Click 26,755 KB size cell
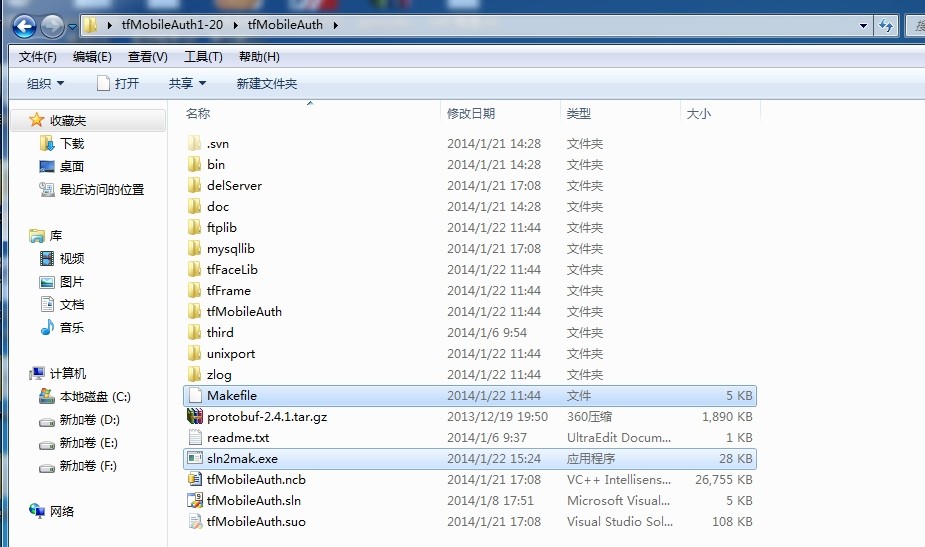 point(724,479)
